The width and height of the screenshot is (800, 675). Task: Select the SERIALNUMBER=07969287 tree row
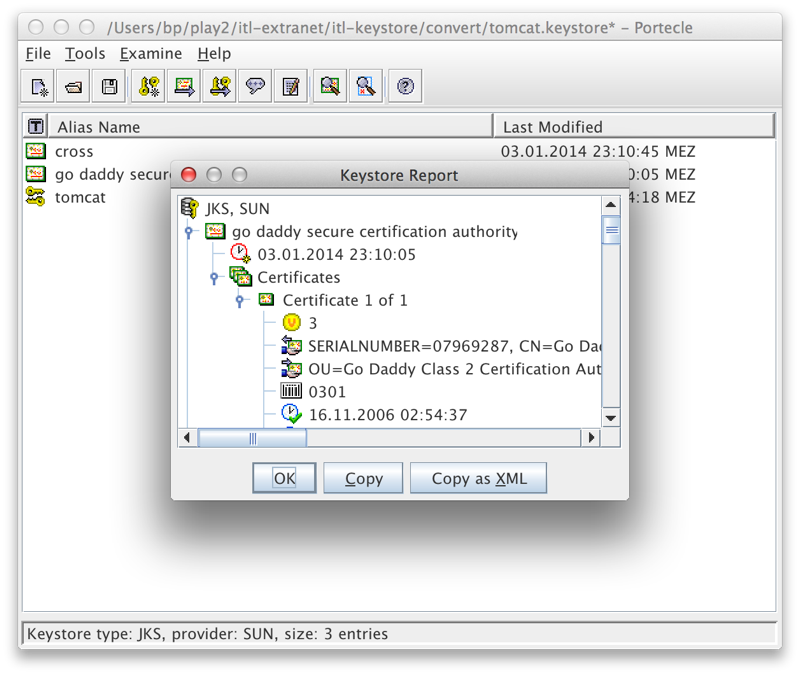454,346
